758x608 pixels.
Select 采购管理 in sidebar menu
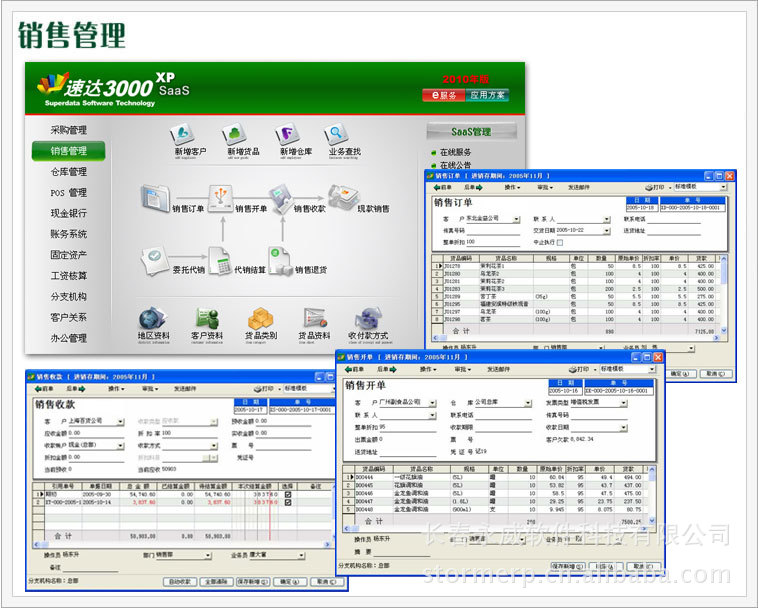coord(69,130)
